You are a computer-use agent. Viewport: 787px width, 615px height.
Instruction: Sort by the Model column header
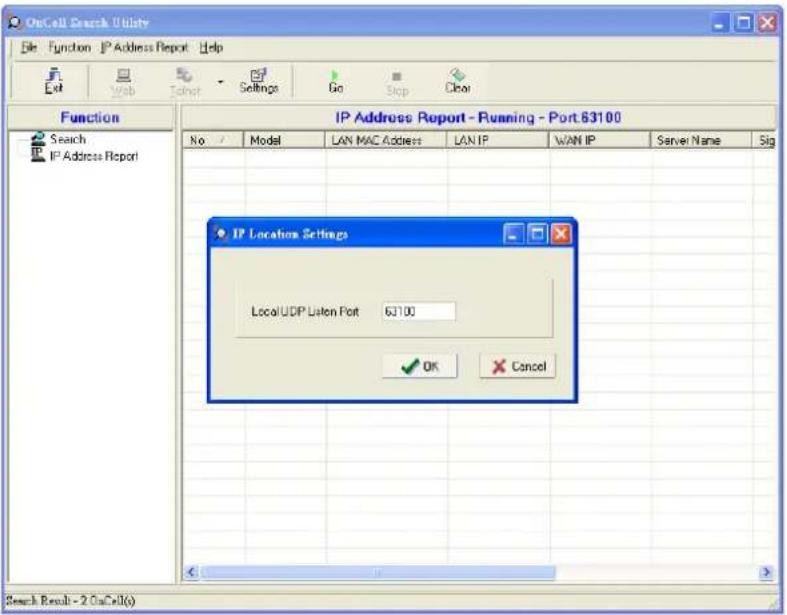coord(284,140)
